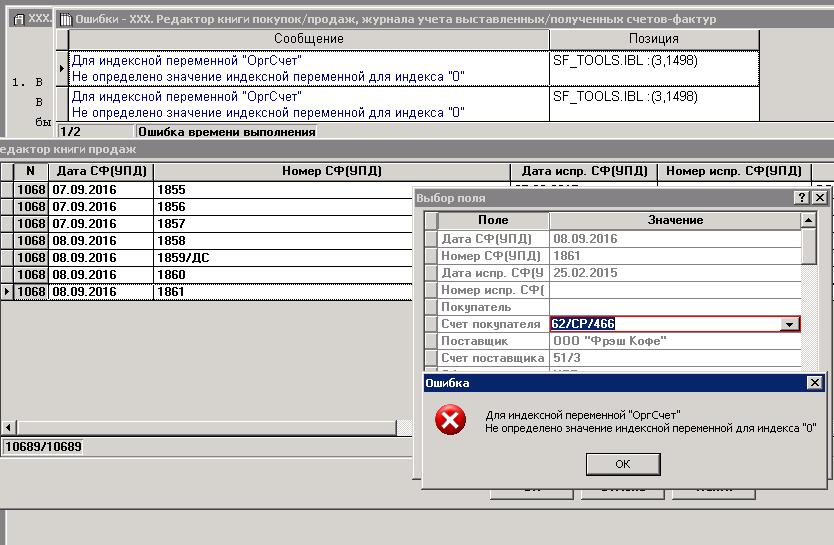Click the Ошибки window title icon
This screenshot has width=834, height=545.
point(65,19)
